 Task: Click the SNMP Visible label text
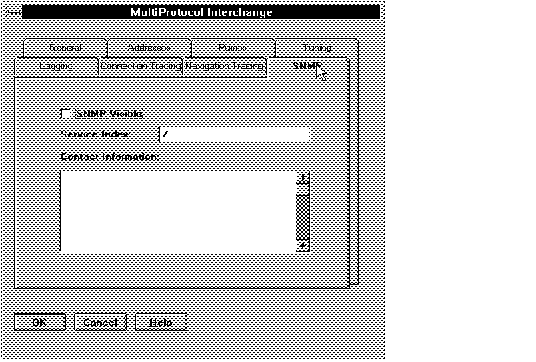click(x=109, y=114)
